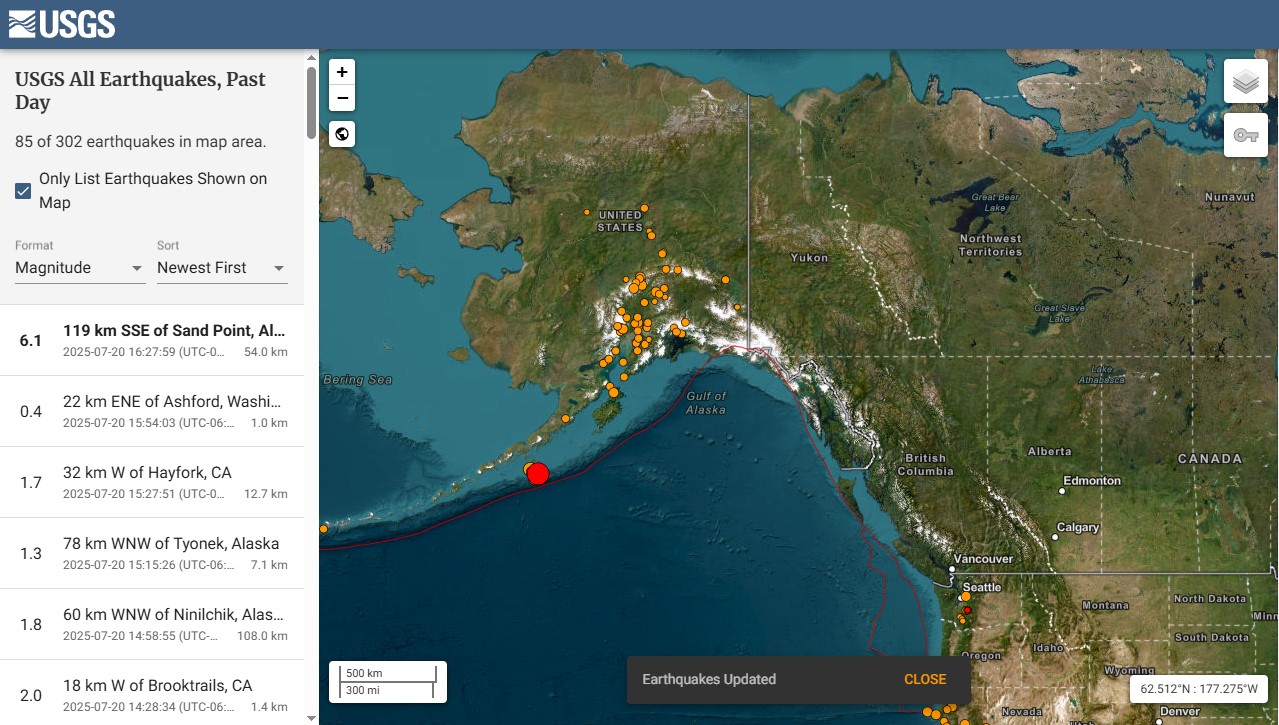Click the coordinates readout 62.512°N
Image resolution: width=1279 pixels, height=725 pixels.
coord(1199,689)
